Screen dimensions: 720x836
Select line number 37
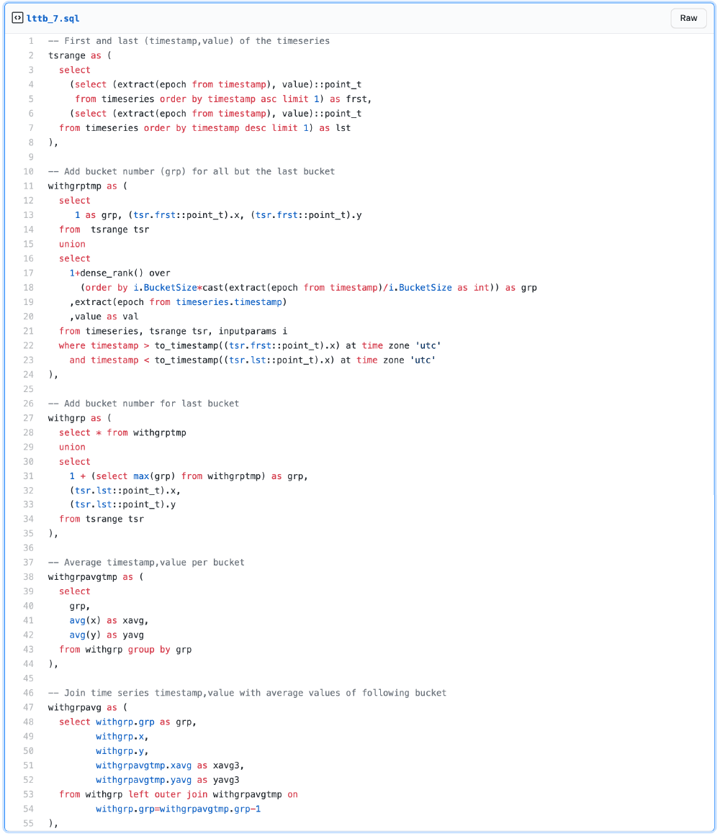pyautogui.click(x=28, y=562)
